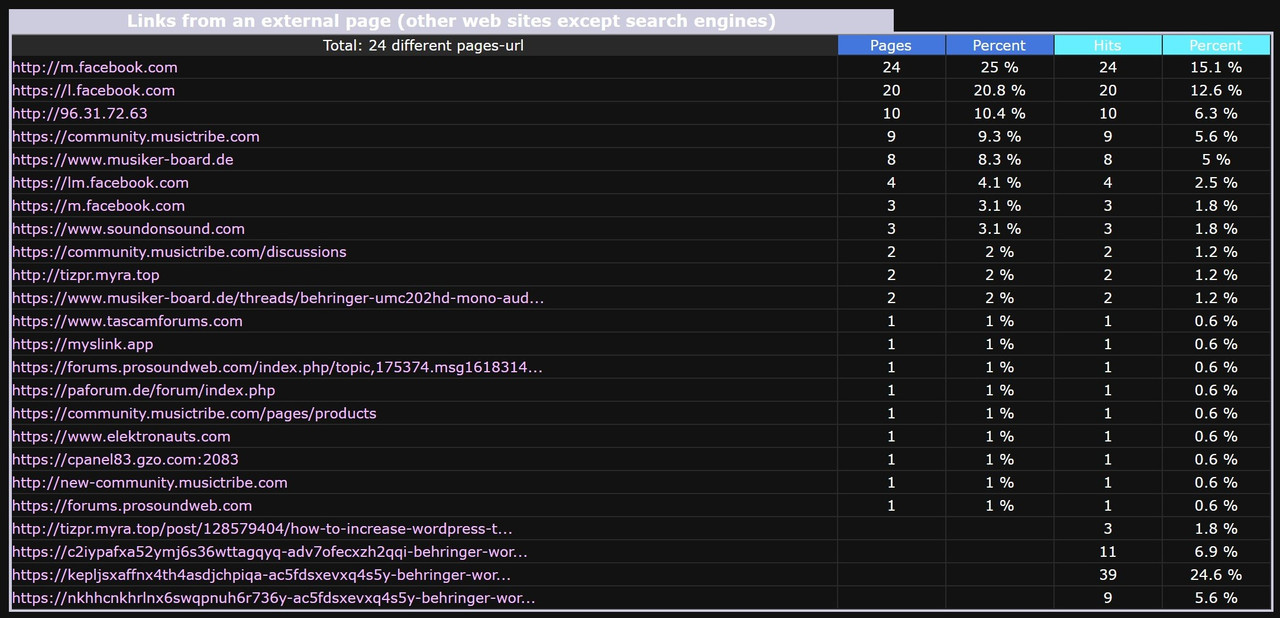The image size is (1280, 618).
Task: Click the blue Pages column header
Action: pyautogui.click(x=891, y=44)
